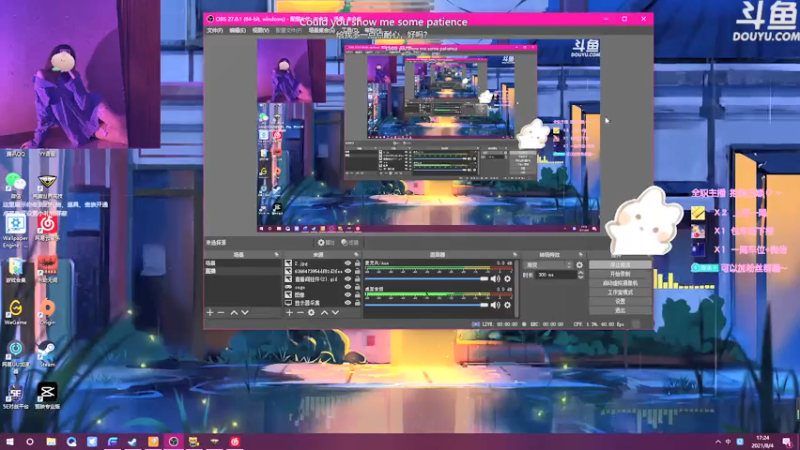
Task: Open the 文件(F) menu
Action: pyautogui.click(x=215, y=31)
